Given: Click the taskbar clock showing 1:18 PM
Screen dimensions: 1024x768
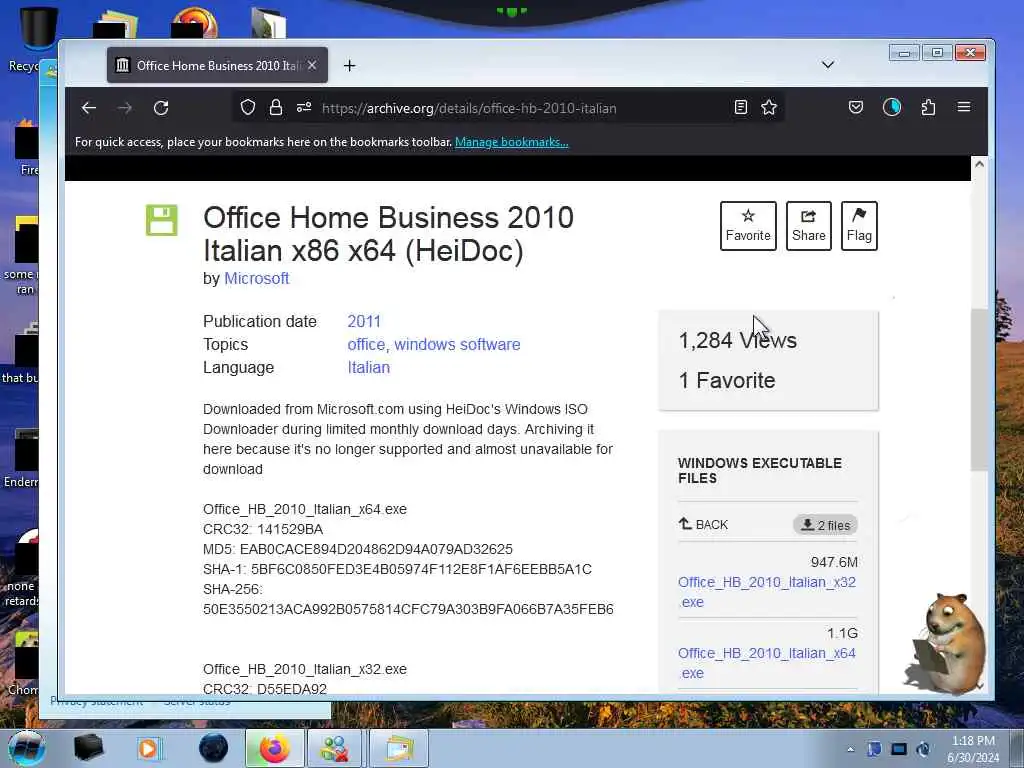Looking at the screenshot, I should pyautogui.click(x=973, y=749).
